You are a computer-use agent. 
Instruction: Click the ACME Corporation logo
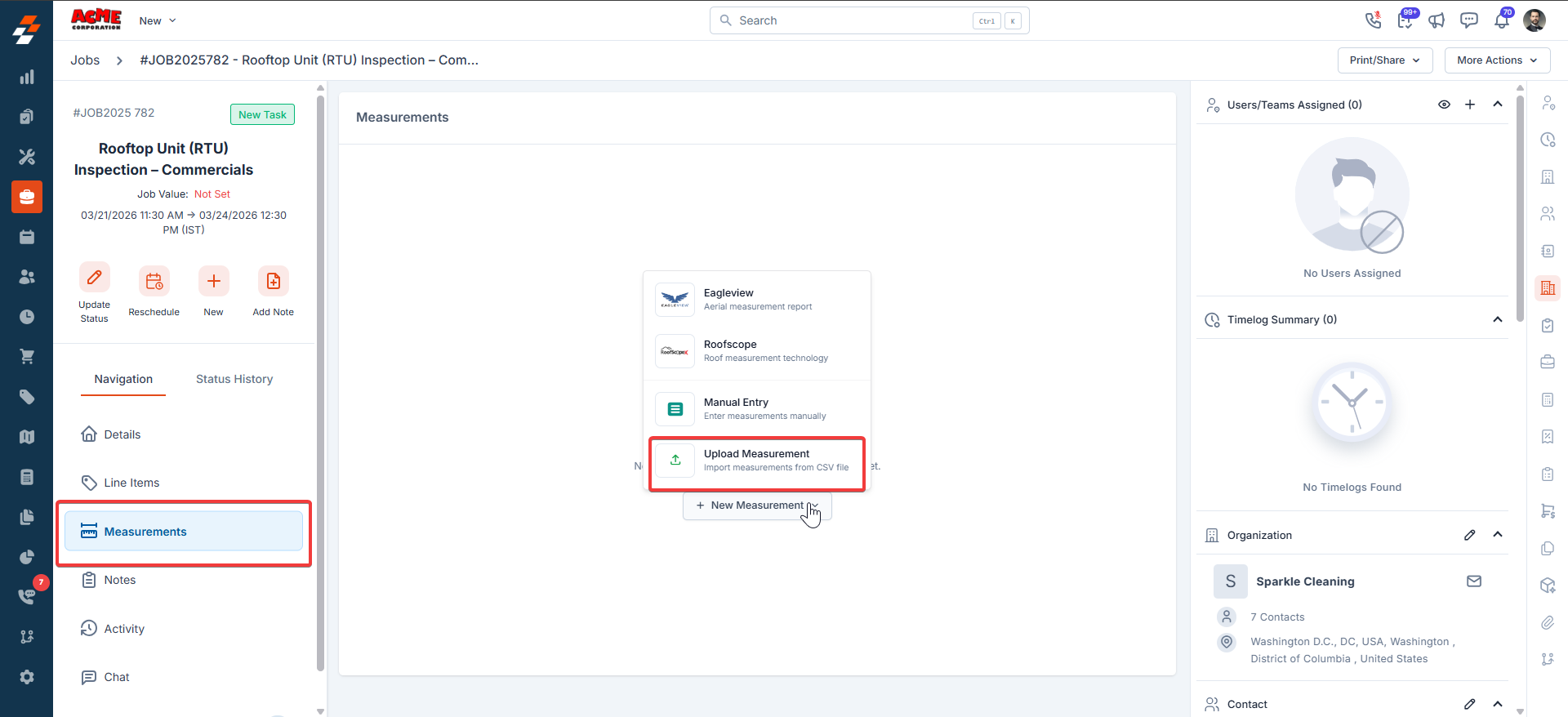(96, 19)
